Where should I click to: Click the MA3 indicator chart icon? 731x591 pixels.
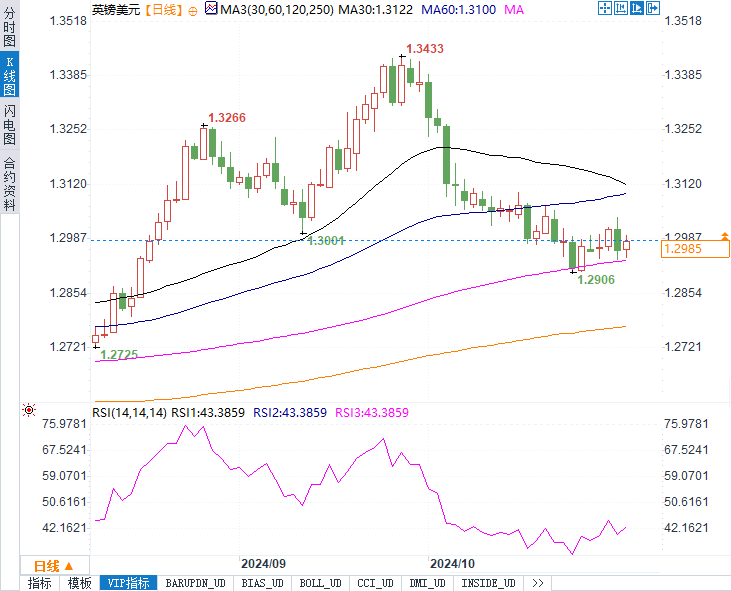[209, 9]
